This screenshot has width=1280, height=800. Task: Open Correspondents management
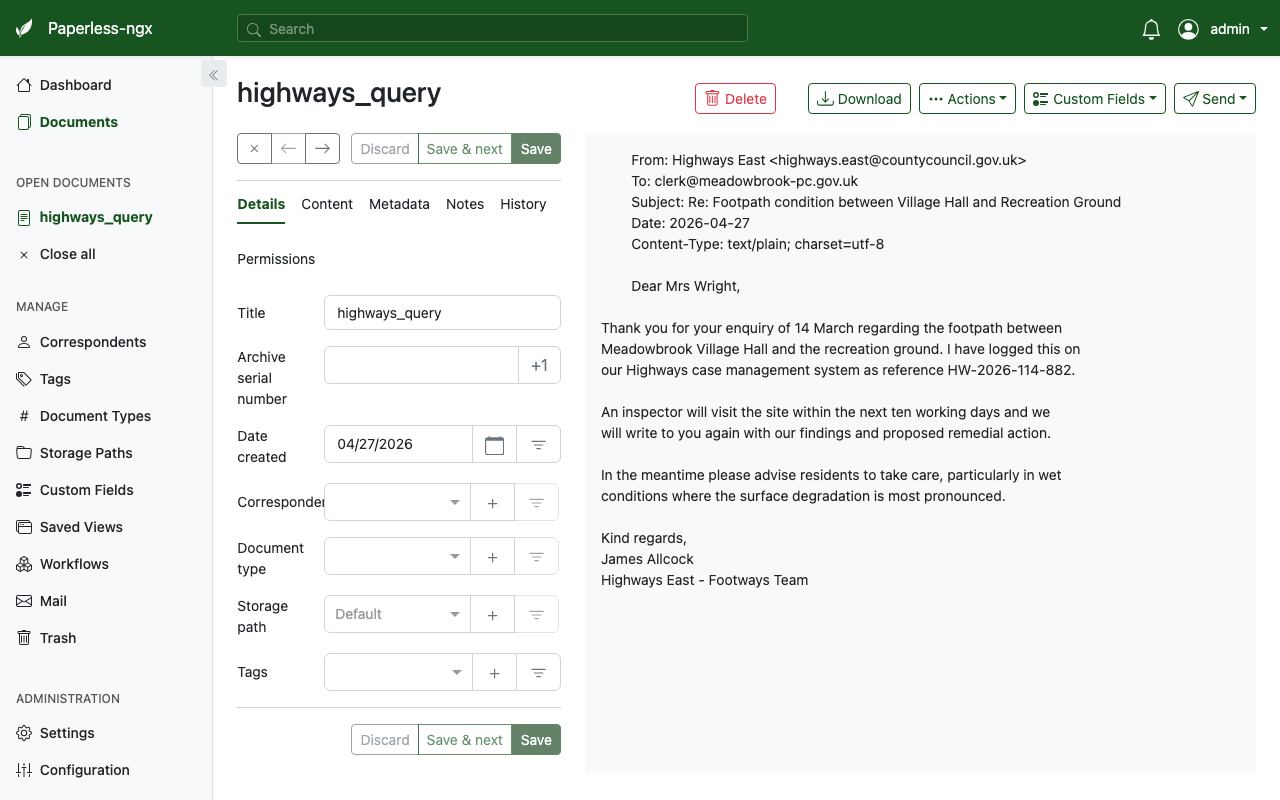pos(93,342)
